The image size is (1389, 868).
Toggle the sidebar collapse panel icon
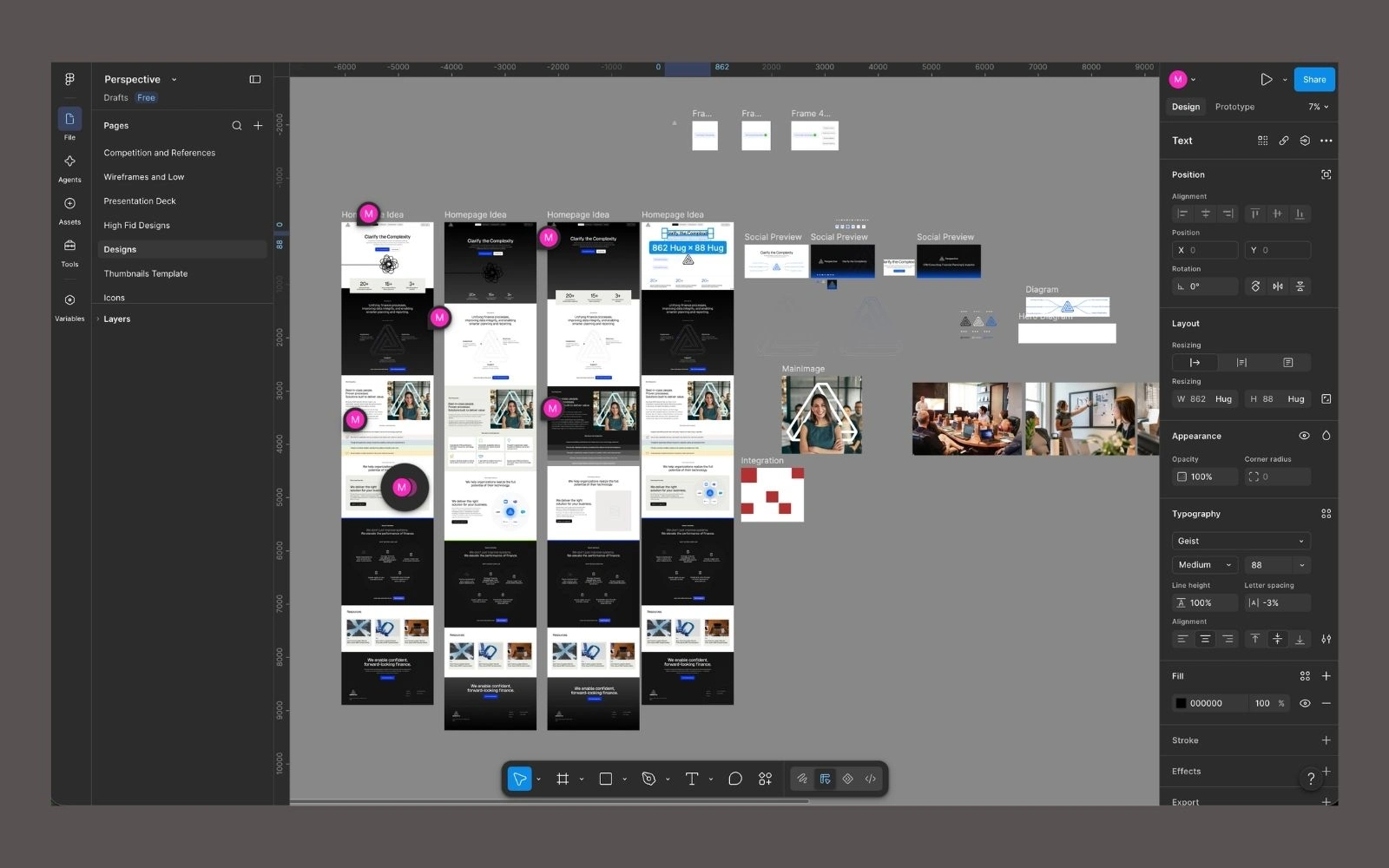click(255, 79)
